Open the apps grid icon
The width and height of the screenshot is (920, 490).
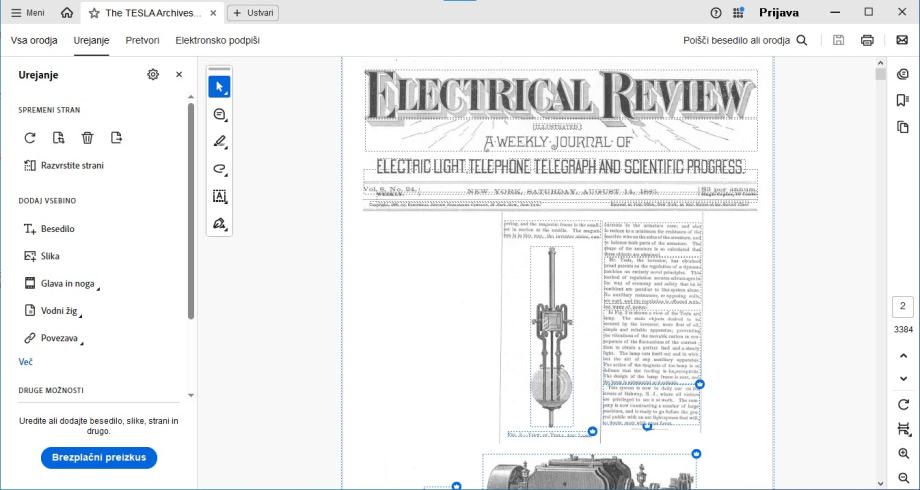click(x=738, y=13)
